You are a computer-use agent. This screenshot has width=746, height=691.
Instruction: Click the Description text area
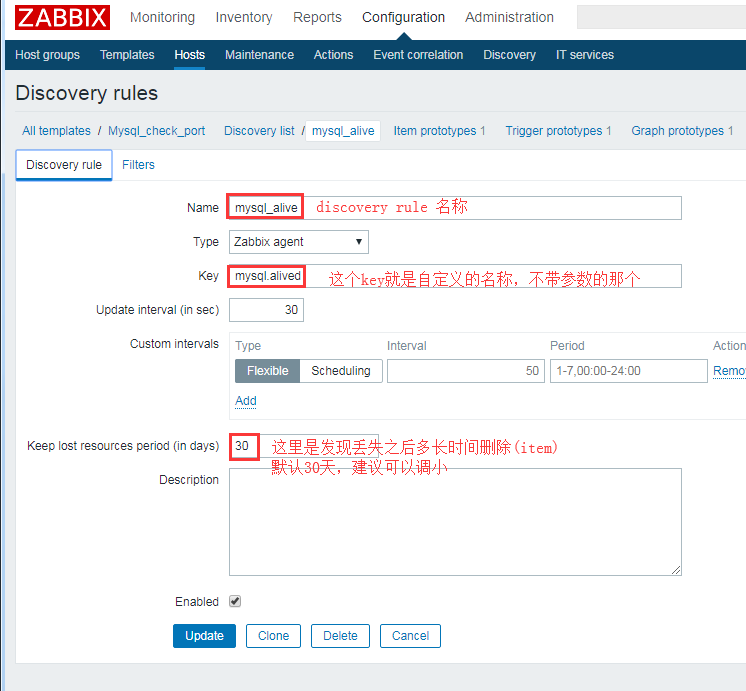coord(455,522)
